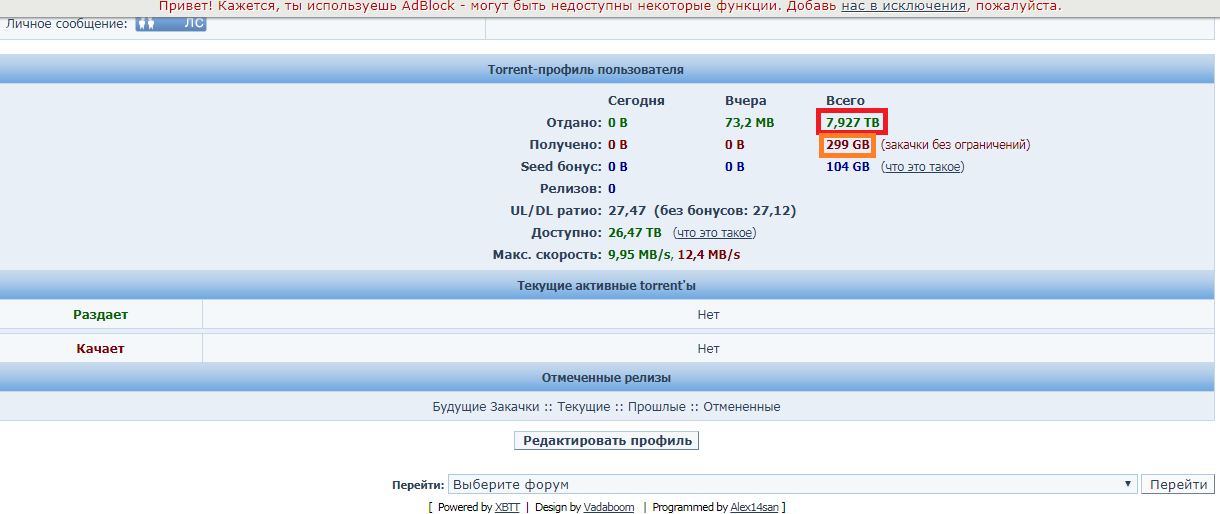Click 'что это такое' next to Seed бонус
1220x514 pixels.
pos(922,167)
